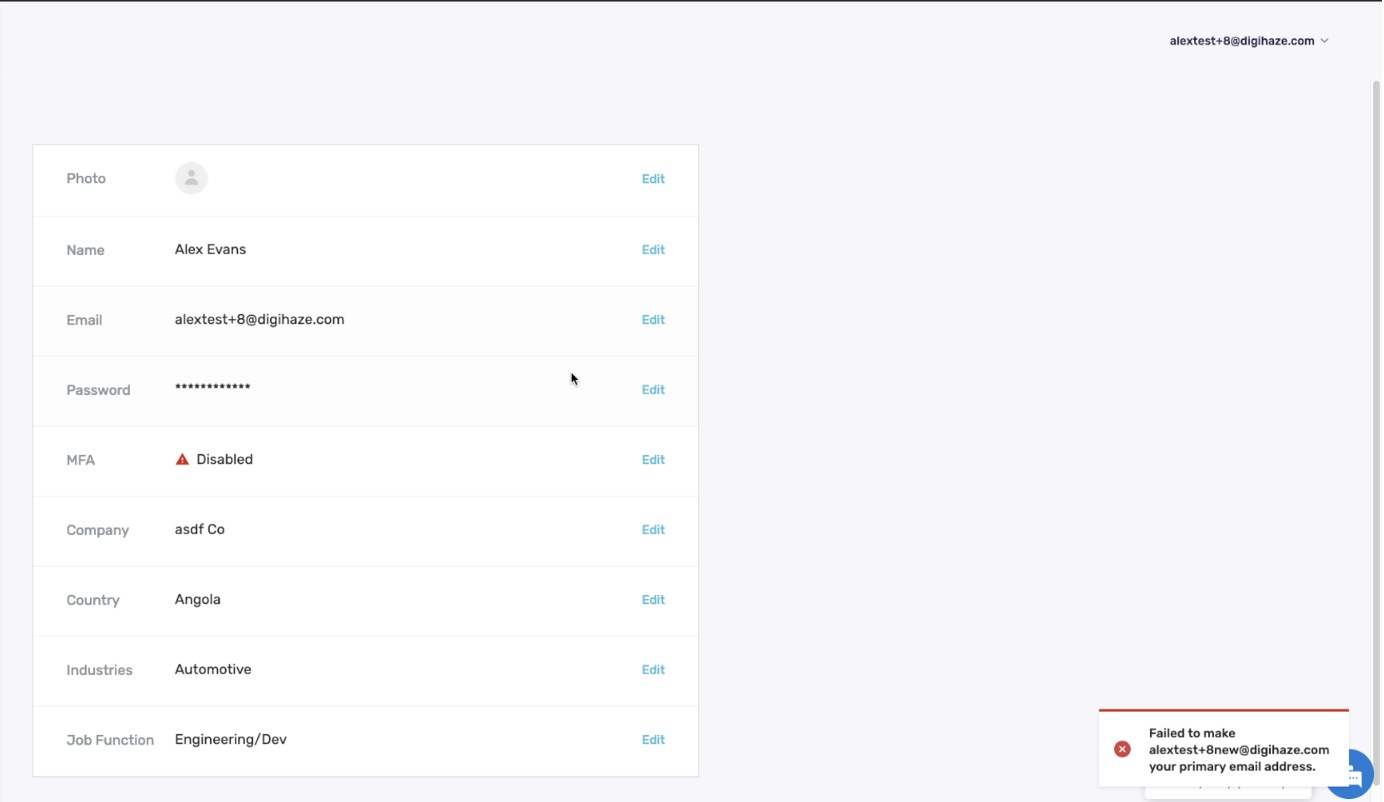Image resolution: width=1384 pixels, height=802 pixels.
Task: Expand the user account dropdown in header
Action: point(1248,41)
